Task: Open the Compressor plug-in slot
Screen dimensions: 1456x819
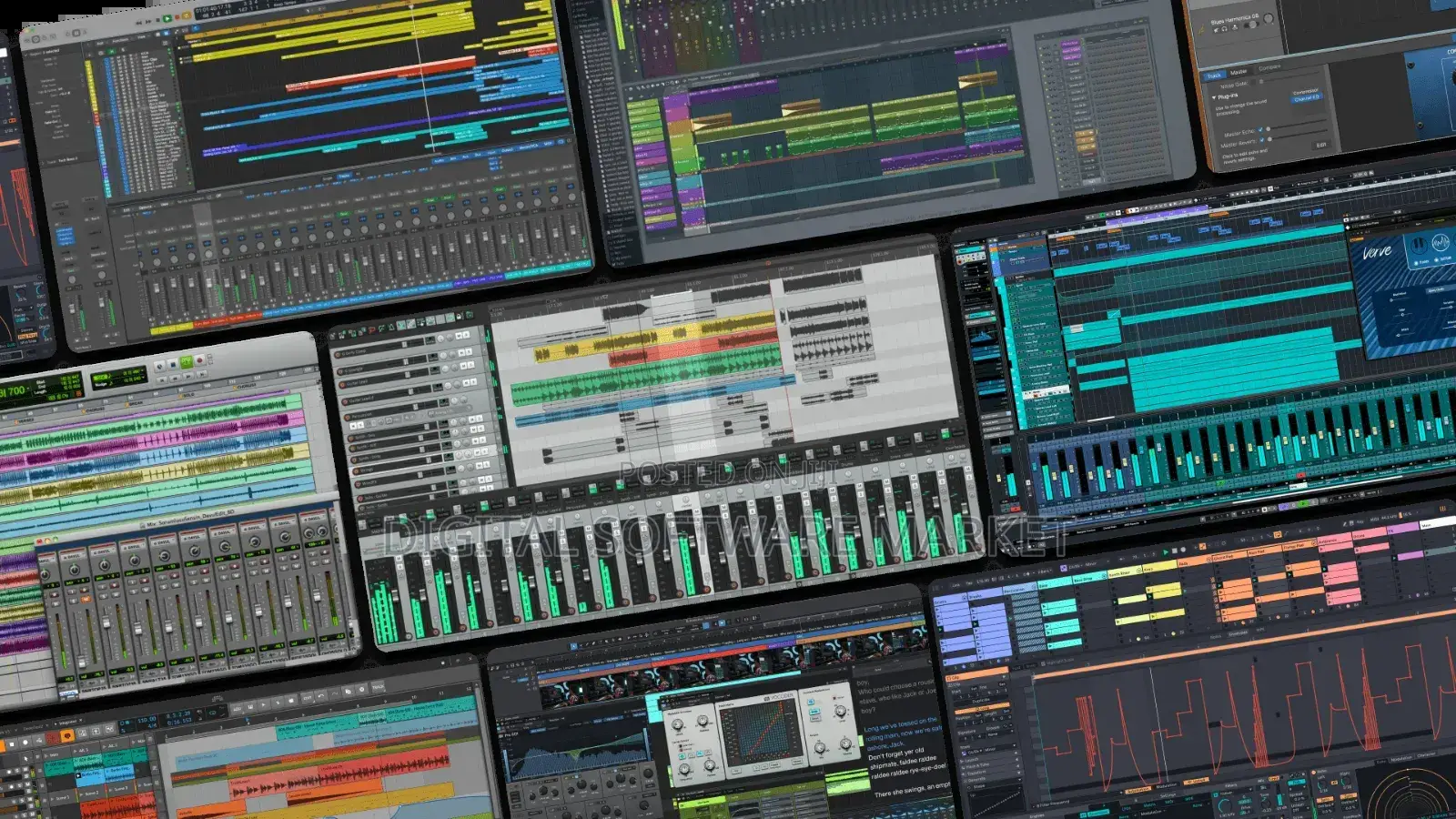Action: click(x=1305, y=91)
